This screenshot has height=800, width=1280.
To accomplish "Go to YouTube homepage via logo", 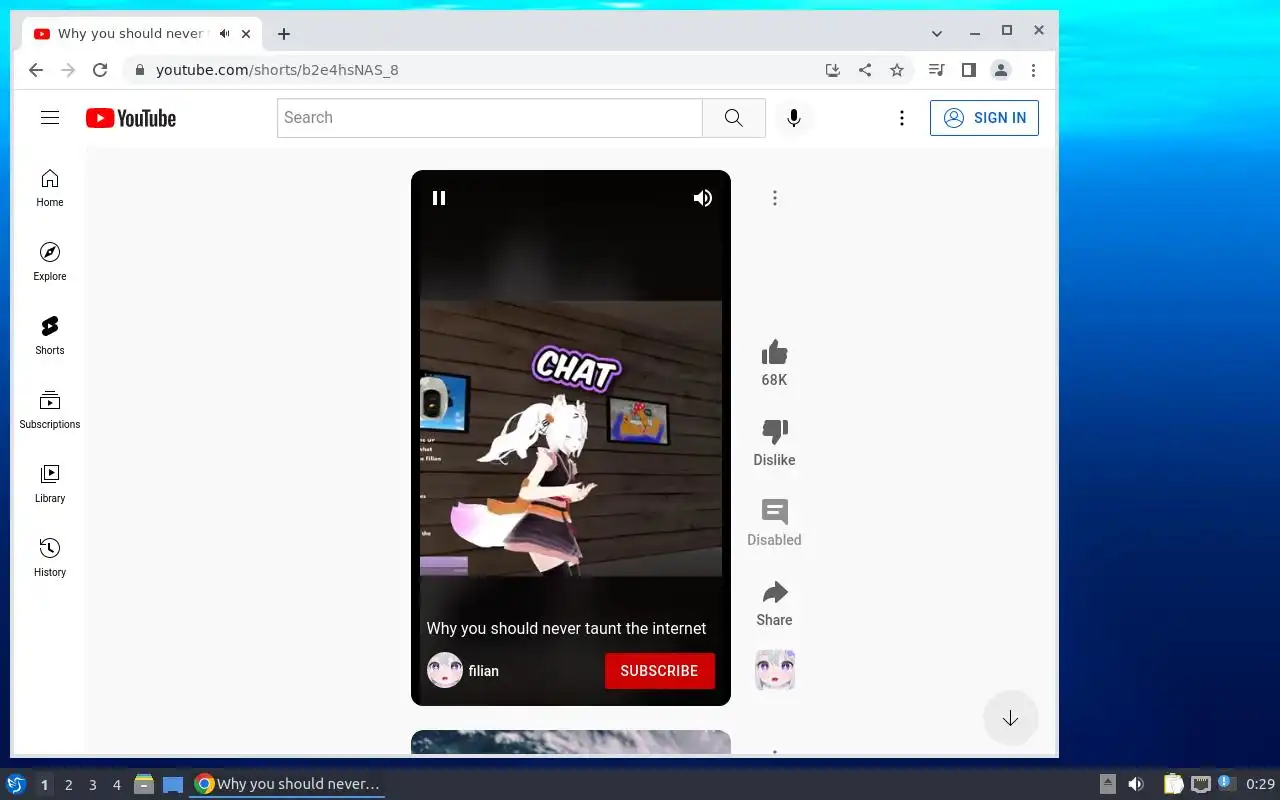I will (131, 118).
